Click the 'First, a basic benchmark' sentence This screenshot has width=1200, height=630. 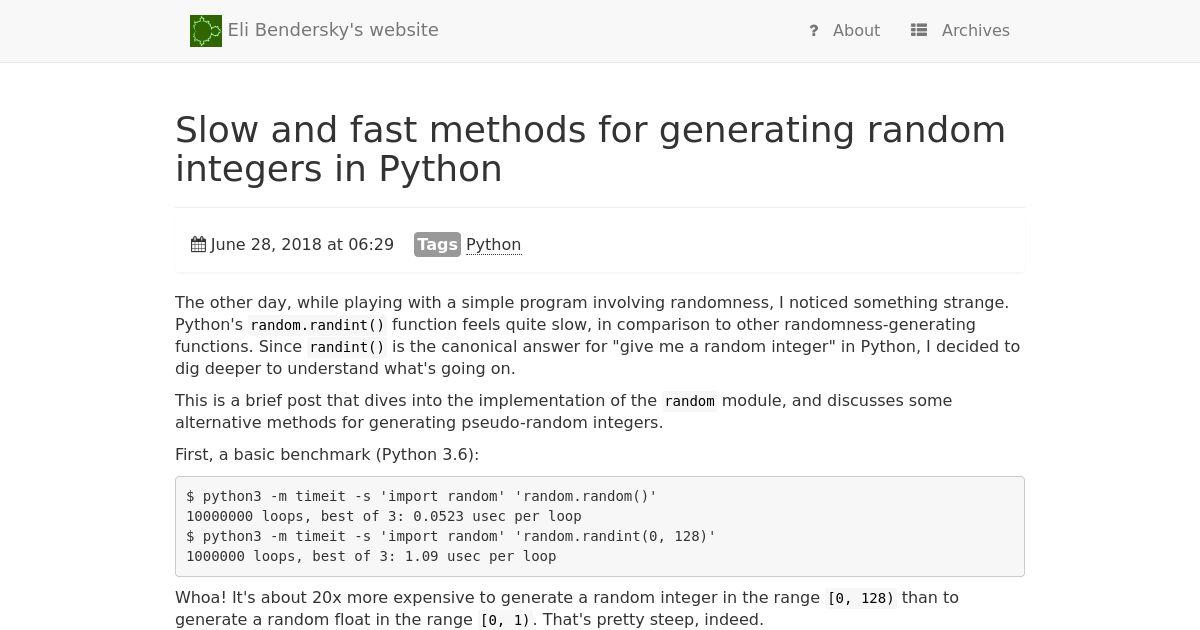pos(327,455)
